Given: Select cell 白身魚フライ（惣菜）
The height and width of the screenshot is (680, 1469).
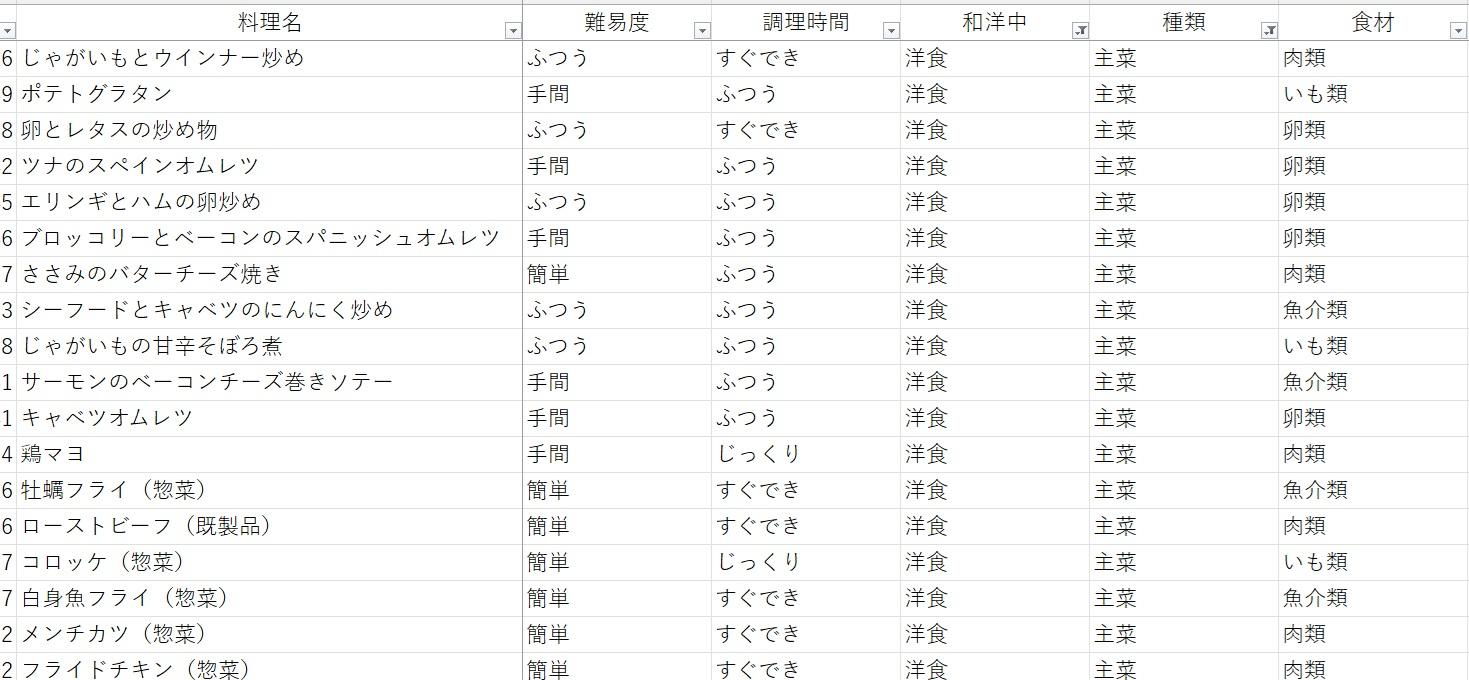Looking at the screenshot, I should point(270,598).
